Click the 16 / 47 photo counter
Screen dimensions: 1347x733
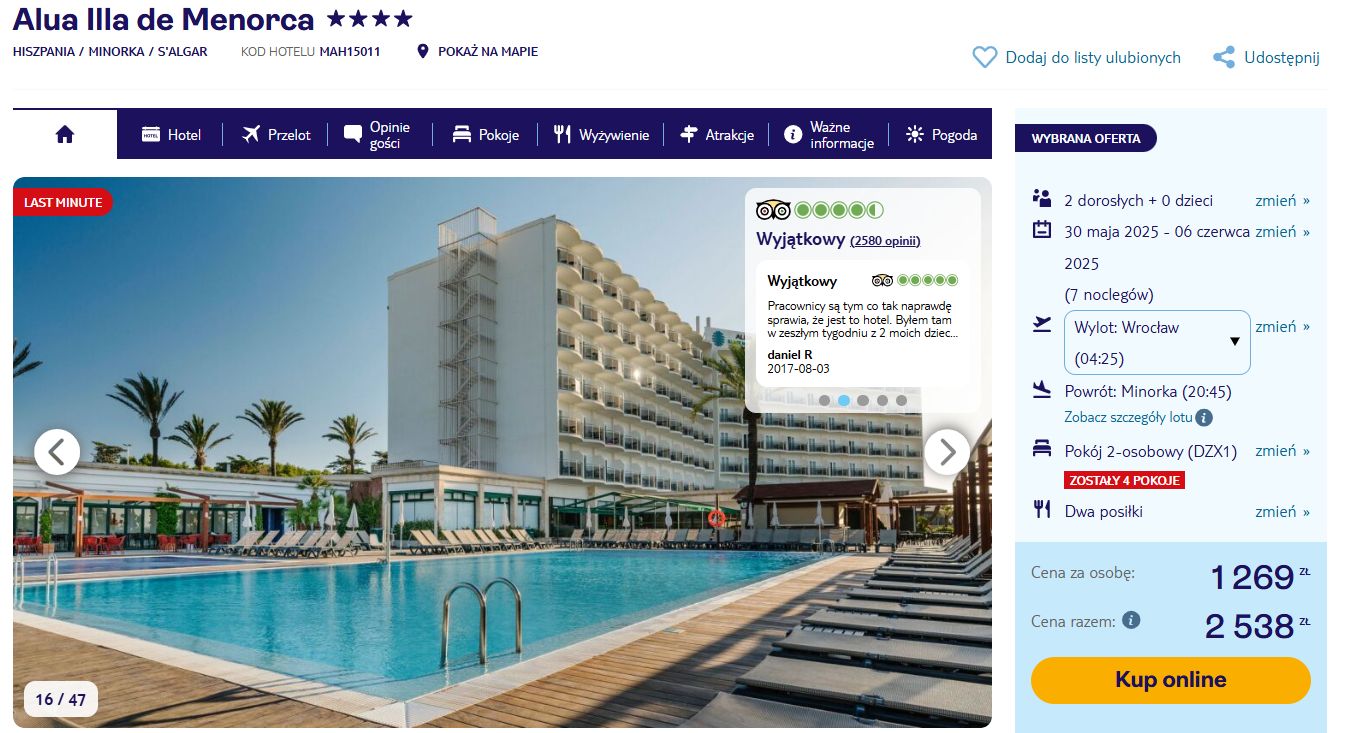[61, 699]
